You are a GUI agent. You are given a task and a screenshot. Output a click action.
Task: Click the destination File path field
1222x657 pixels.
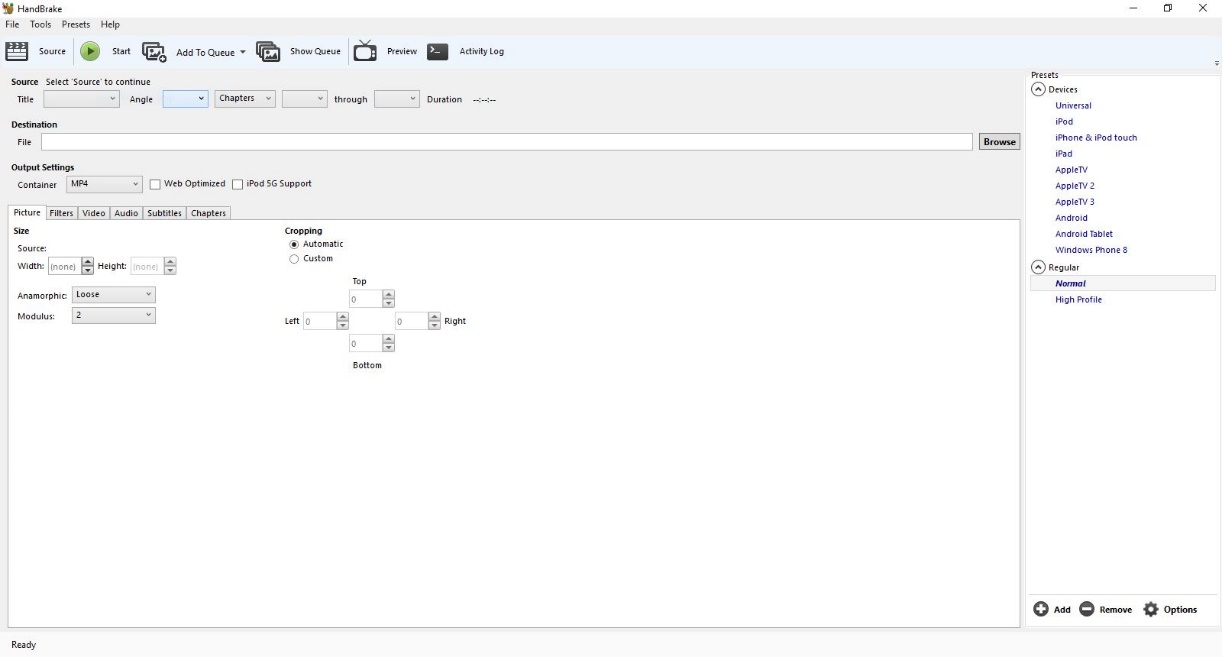tap(506, 142)
